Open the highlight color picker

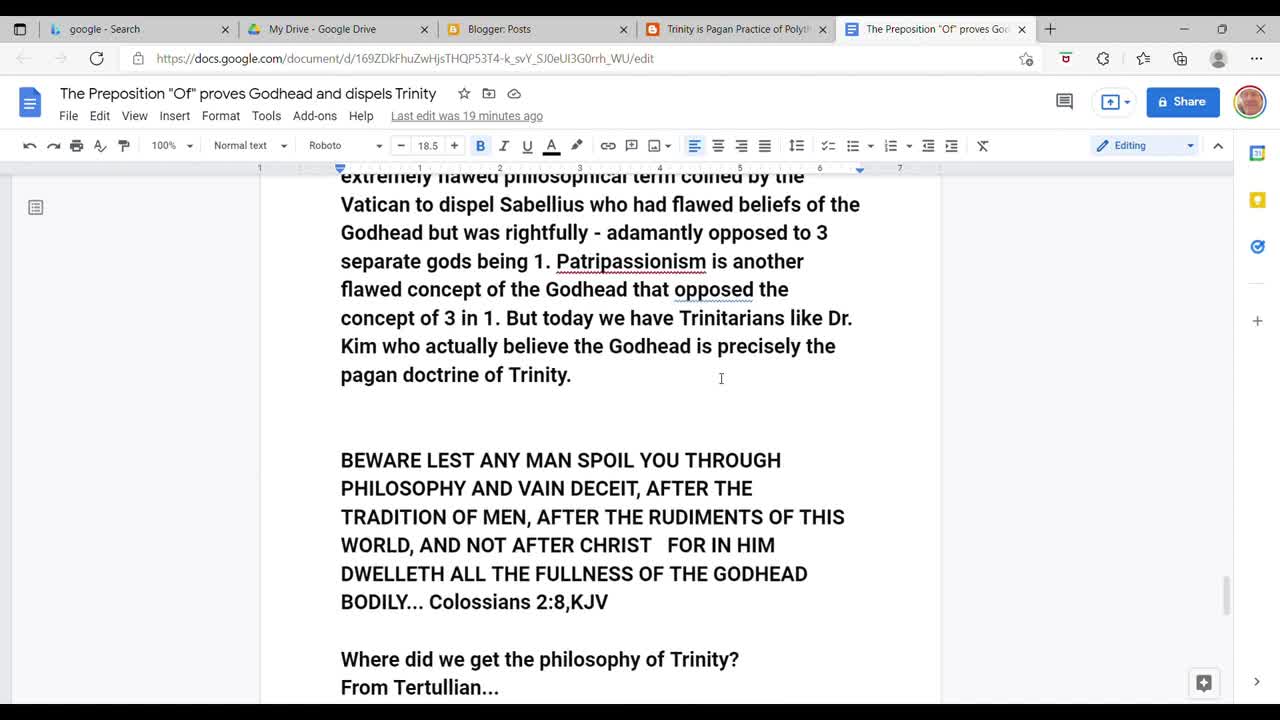point(577,146)
